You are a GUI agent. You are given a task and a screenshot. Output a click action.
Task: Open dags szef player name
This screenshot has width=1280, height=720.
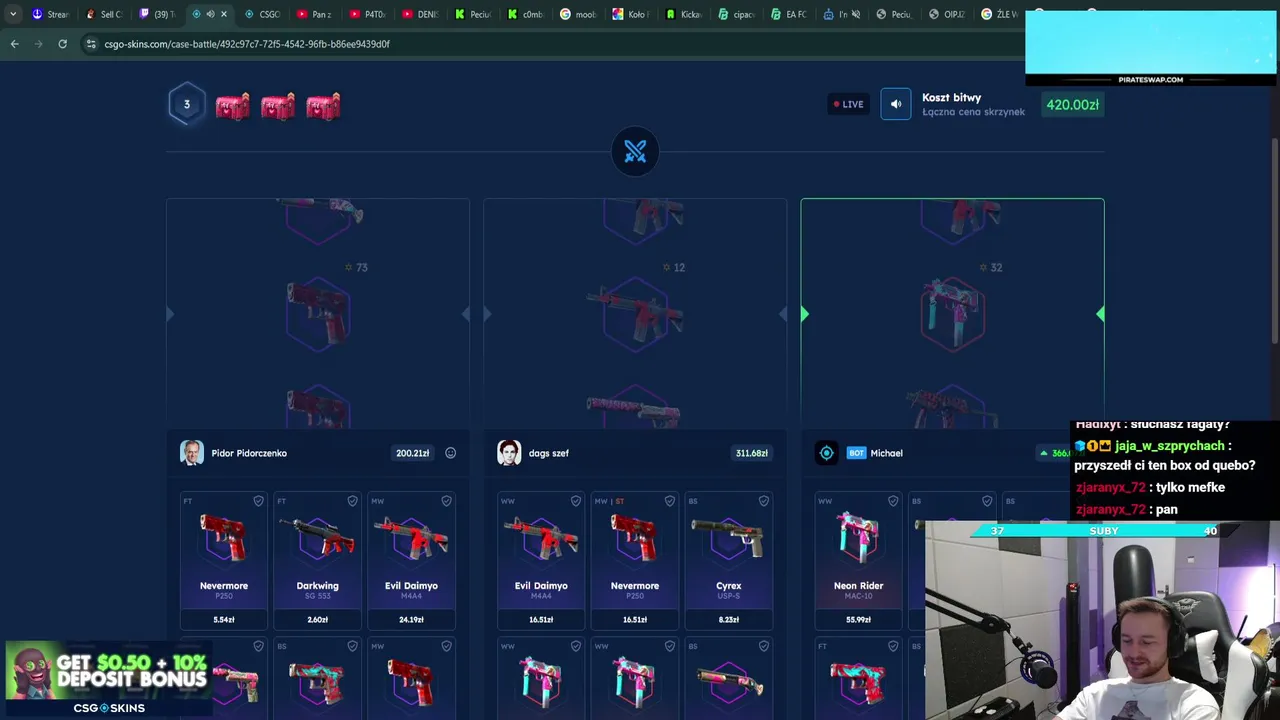tap(548, 453)
